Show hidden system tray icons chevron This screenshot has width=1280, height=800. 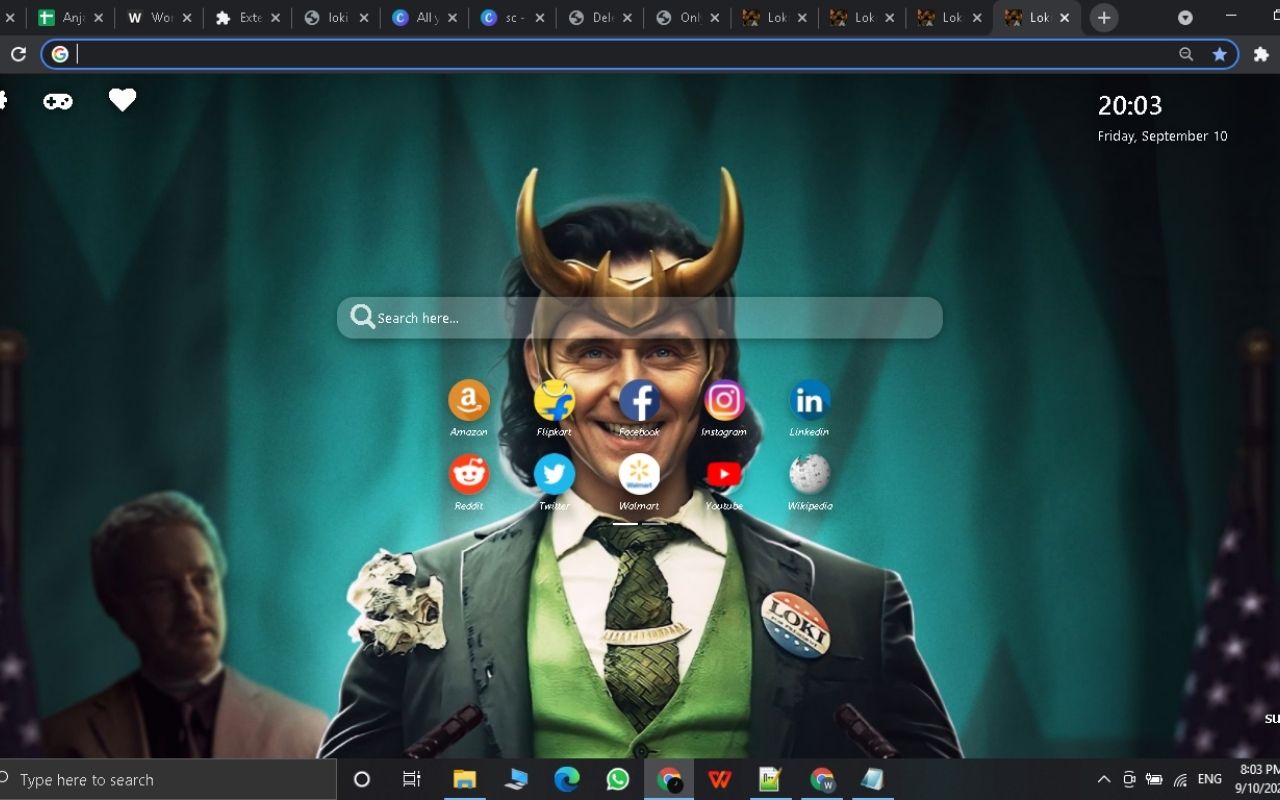(1104, 779)
